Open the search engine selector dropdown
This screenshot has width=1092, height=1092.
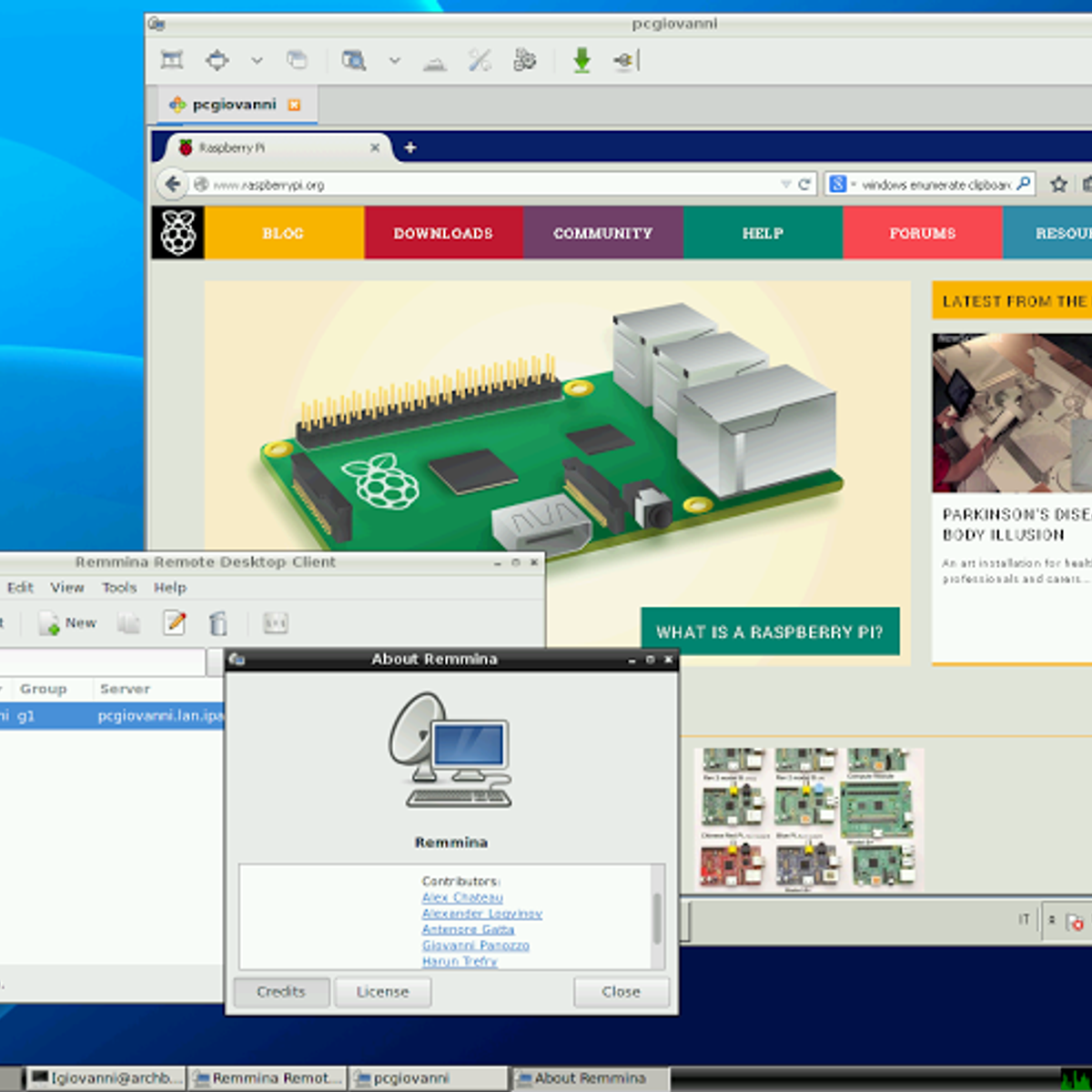coord(842,185)
